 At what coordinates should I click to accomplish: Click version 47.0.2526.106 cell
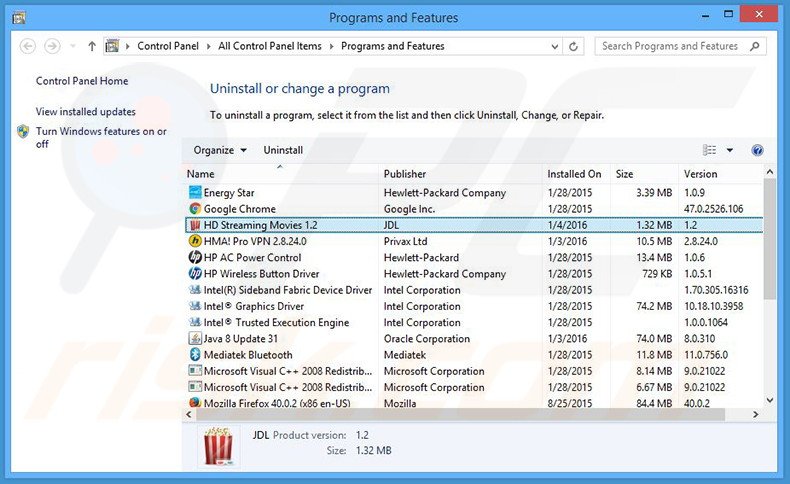point(713,209)
